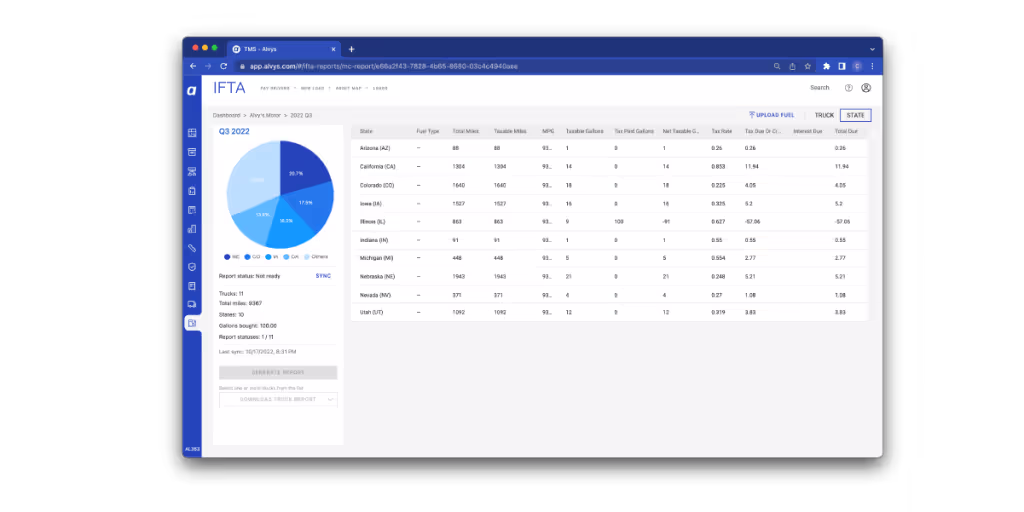The height and width of the screenshot is (512, 1024).
Task: Click the 2022 Q3 breadcrumb
Action: 301,115
